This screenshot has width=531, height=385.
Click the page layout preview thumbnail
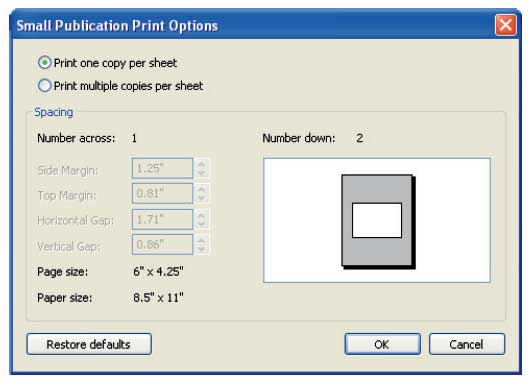pos(377,220)
